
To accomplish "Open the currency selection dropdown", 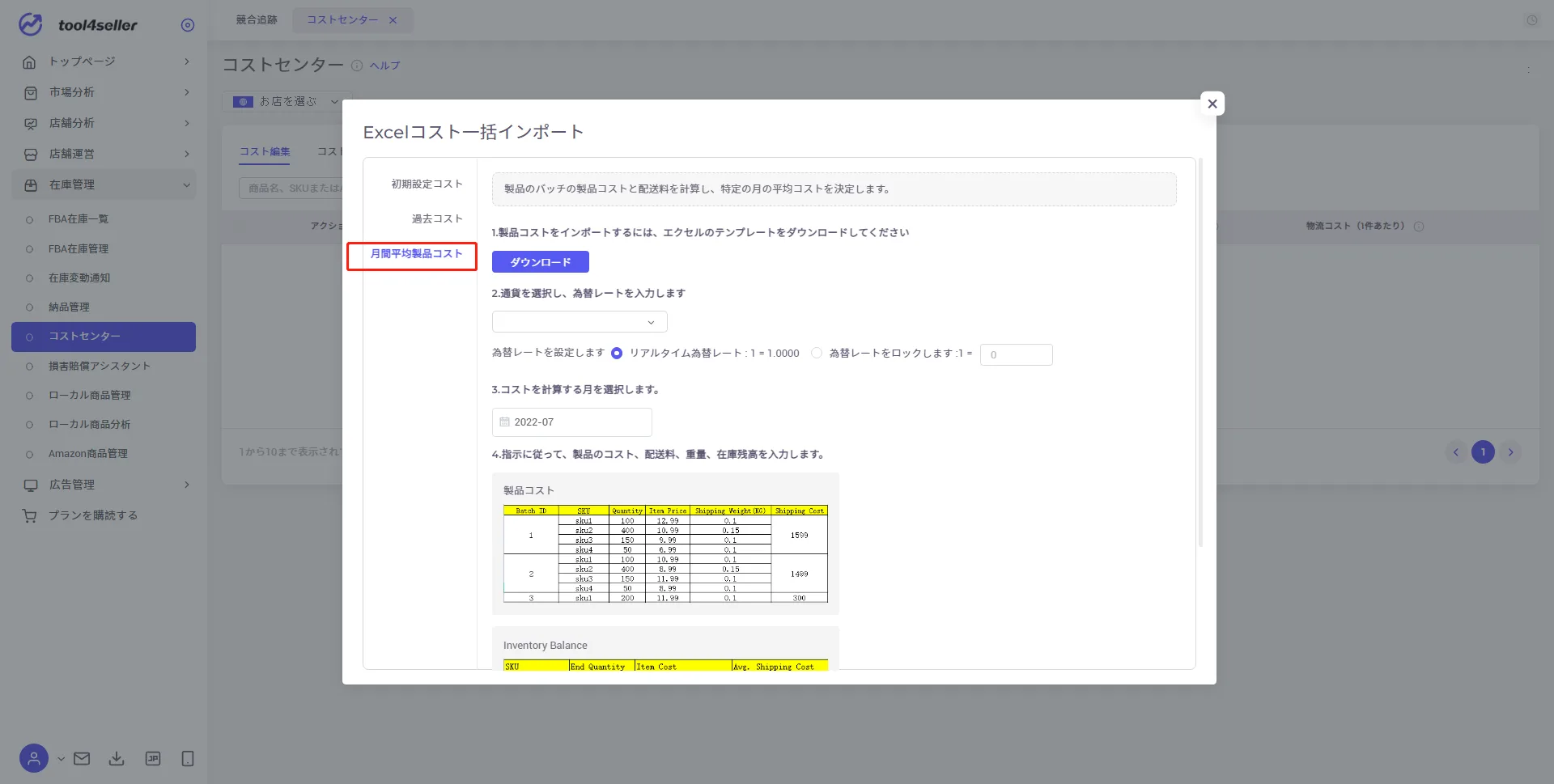I will 580,322.
